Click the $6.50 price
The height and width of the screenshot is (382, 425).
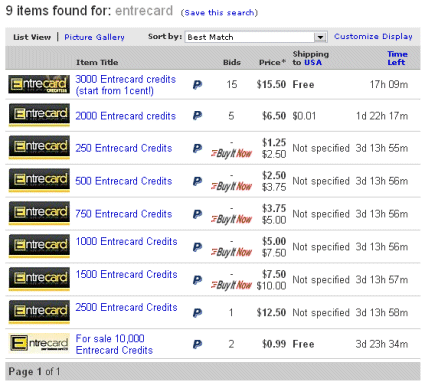click(274, 116)
